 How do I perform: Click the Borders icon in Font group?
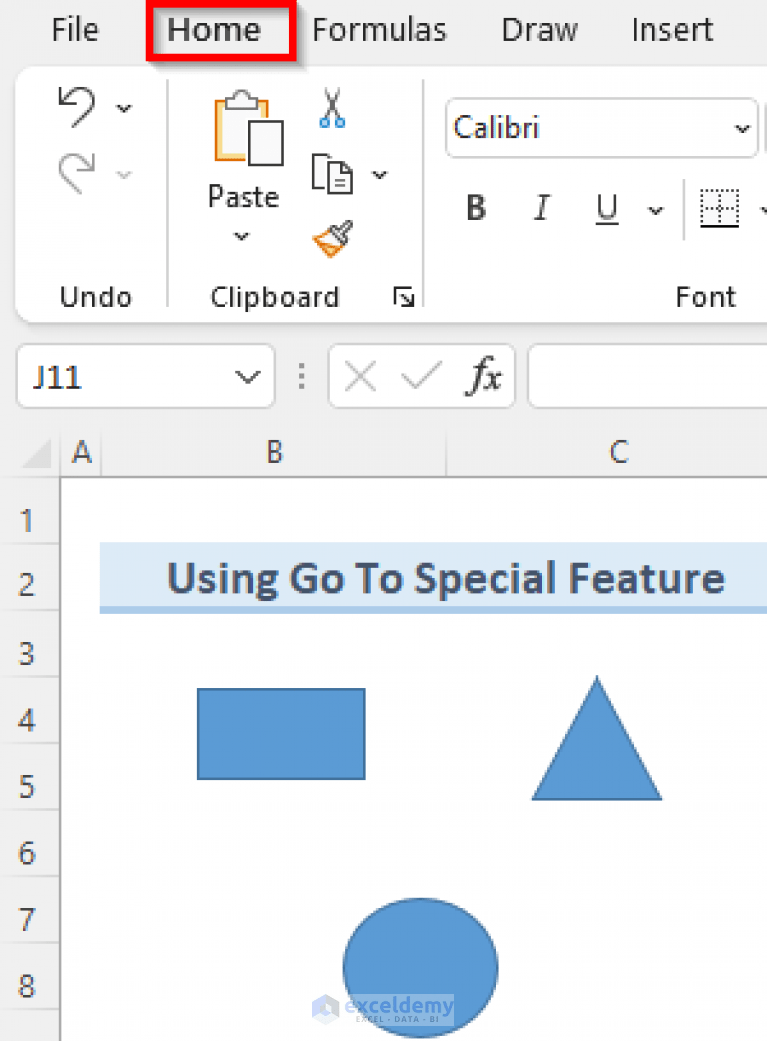tap(719, 208)
